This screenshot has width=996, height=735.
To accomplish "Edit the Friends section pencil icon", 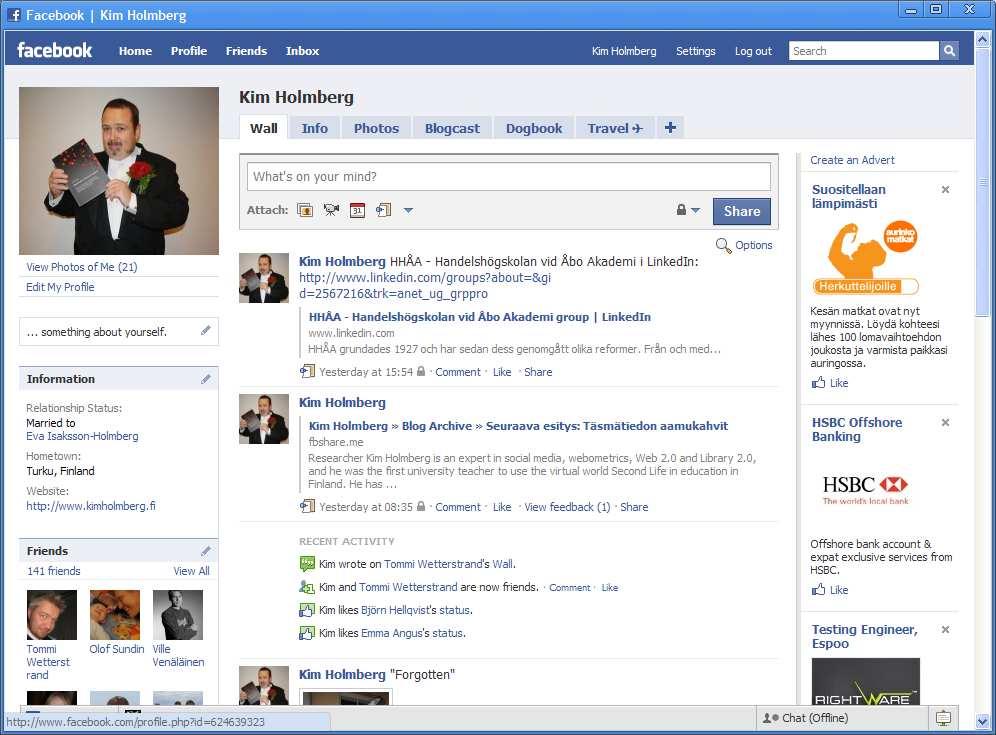I will pyautogui.click(x=206, y=551).
